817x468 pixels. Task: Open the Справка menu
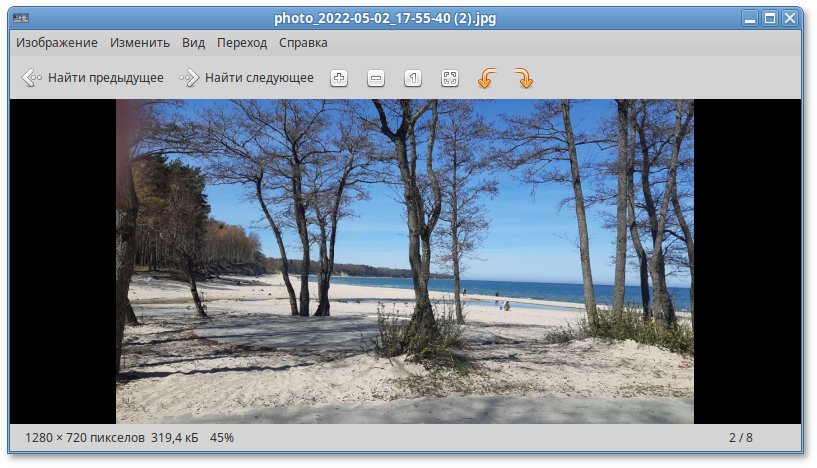pyautogui.click(x=303, y=43)
